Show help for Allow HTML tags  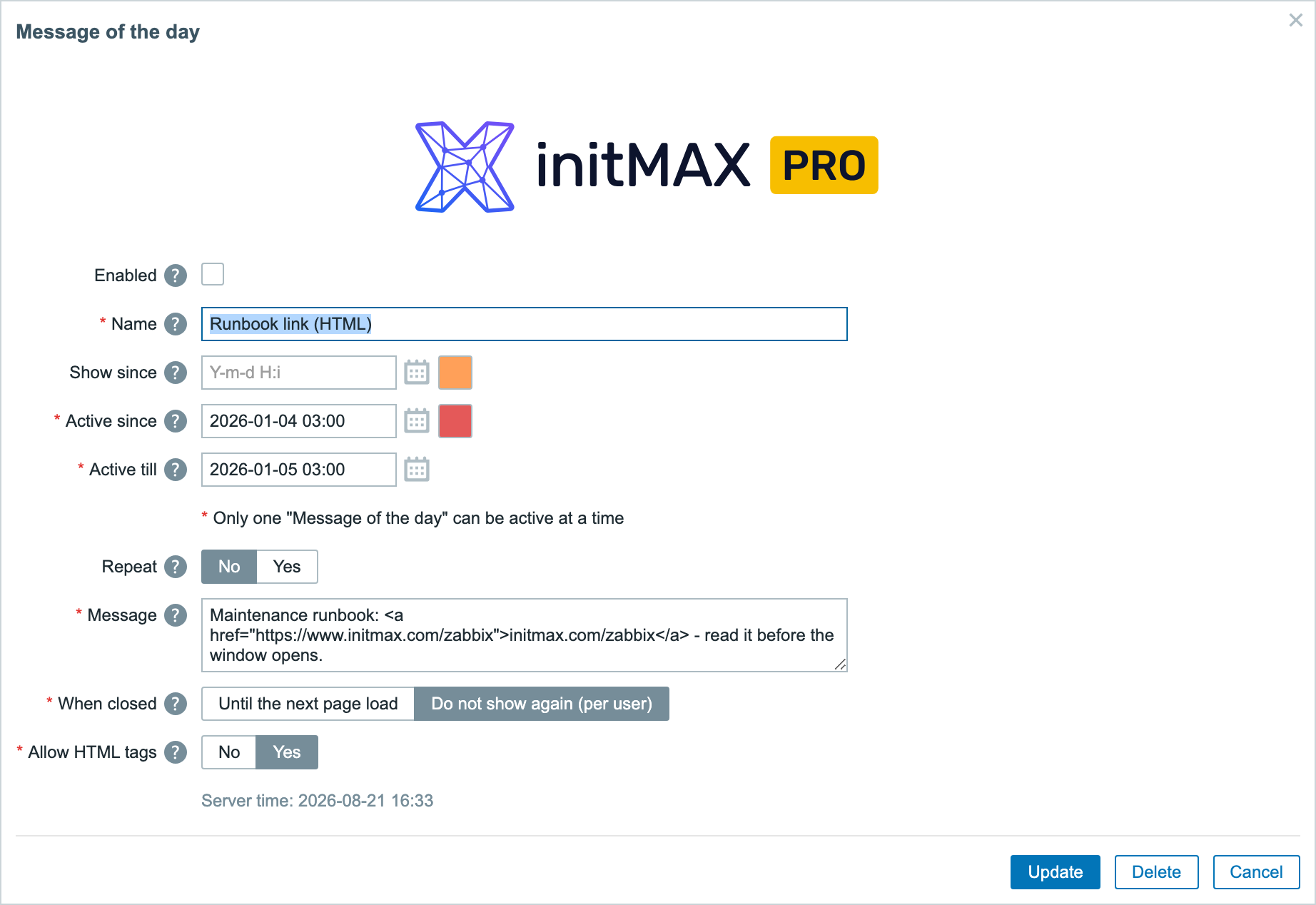tap(176, 752)
